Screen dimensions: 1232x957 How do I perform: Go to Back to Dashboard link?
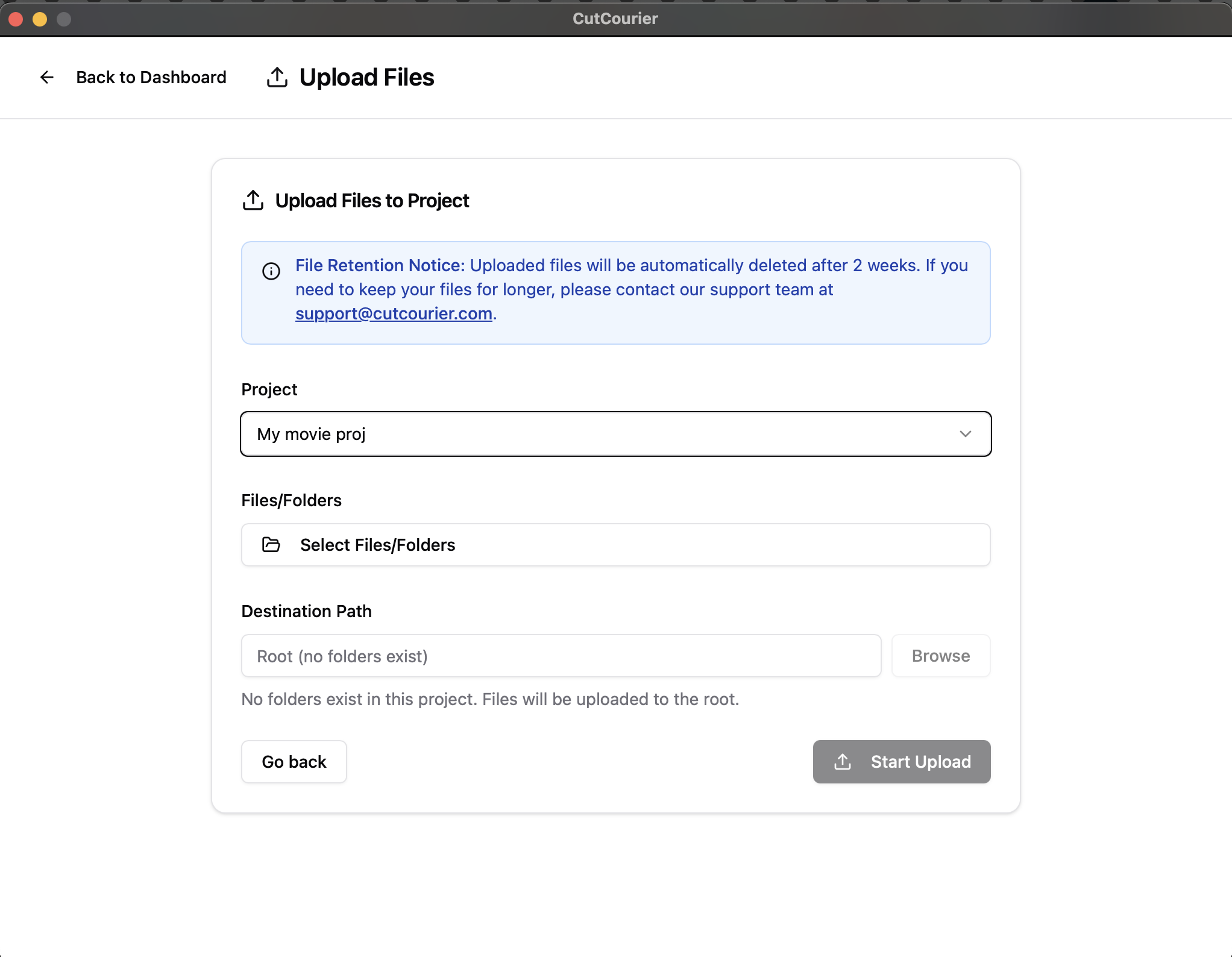tap(151, 77)
